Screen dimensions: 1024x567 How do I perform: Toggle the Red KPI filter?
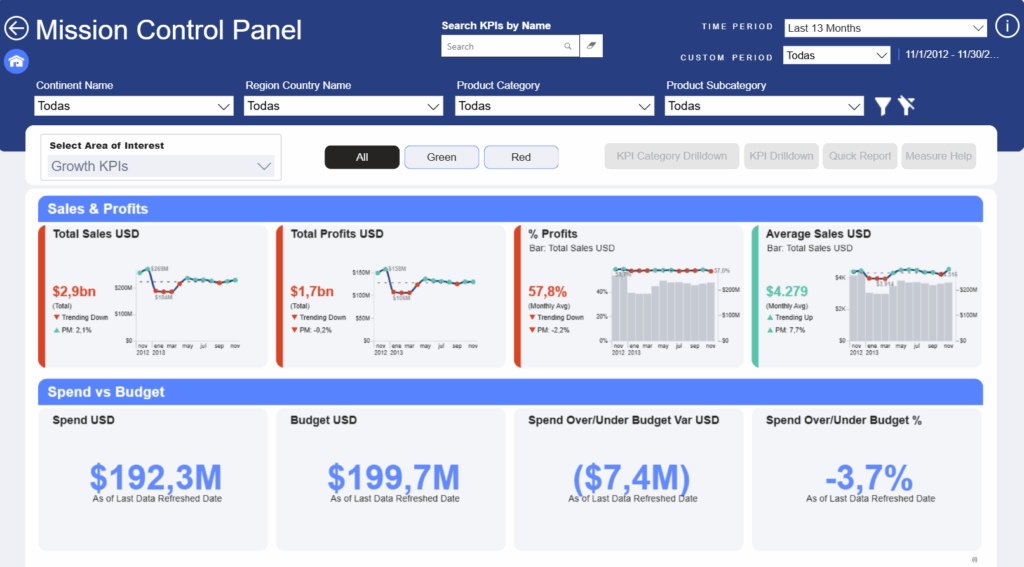521,157
